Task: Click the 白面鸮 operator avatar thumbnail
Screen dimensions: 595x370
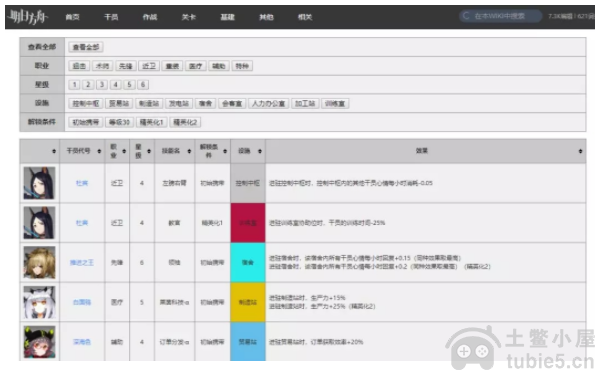Action: pos(39,302)
